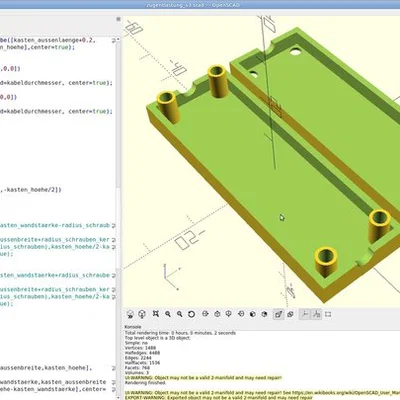Toggle Show Scale Markers button
This screenshot has width=400, height=400.
(x=317, y=314)
